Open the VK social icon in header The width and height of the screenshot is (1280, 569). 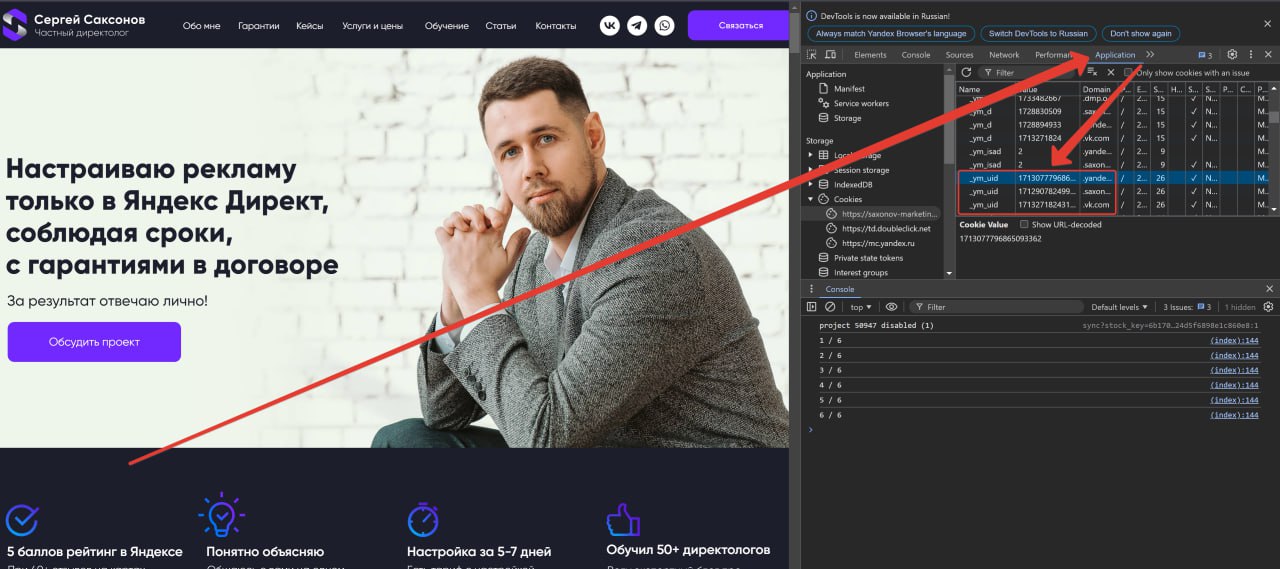point(610,26)
